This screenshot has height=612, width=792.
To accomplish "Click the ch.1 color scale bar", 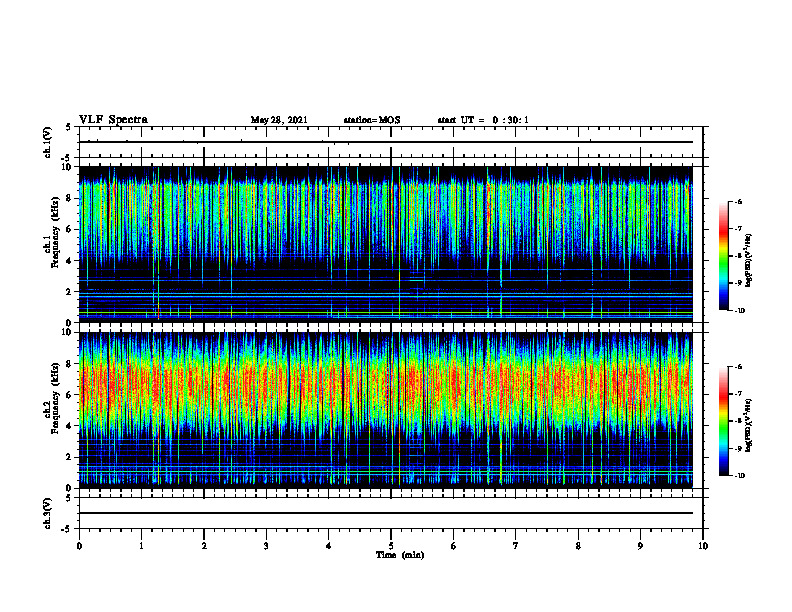I will click(x=724, y=256).
